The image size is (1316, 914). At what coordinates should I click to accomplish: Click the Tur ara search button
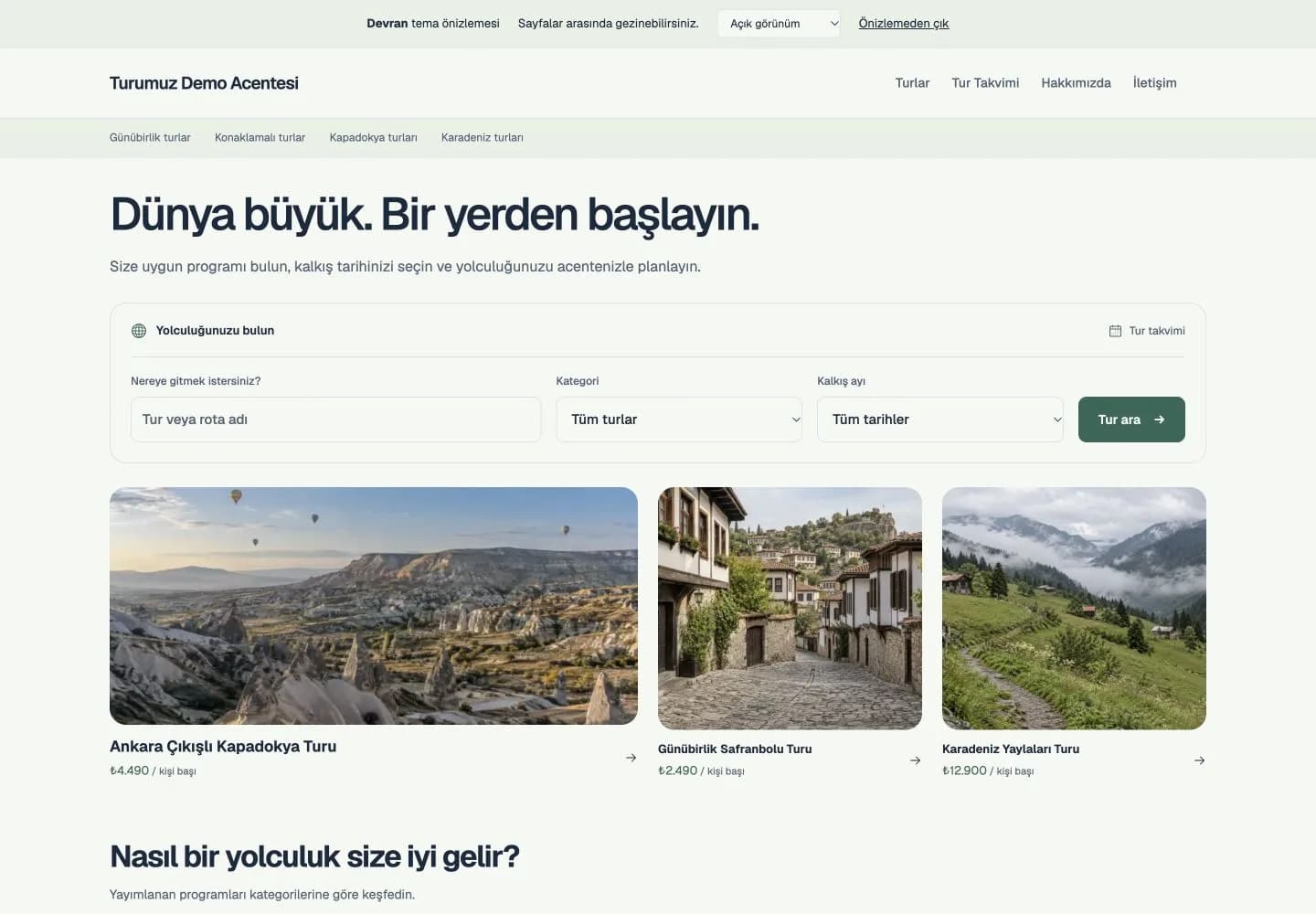pyautogui.click(x=1131, y=420)
